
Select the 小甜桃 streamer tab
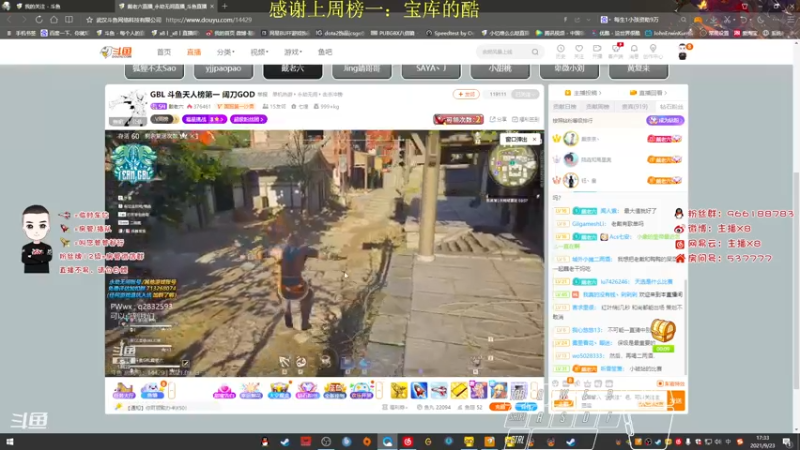point(500,69)
